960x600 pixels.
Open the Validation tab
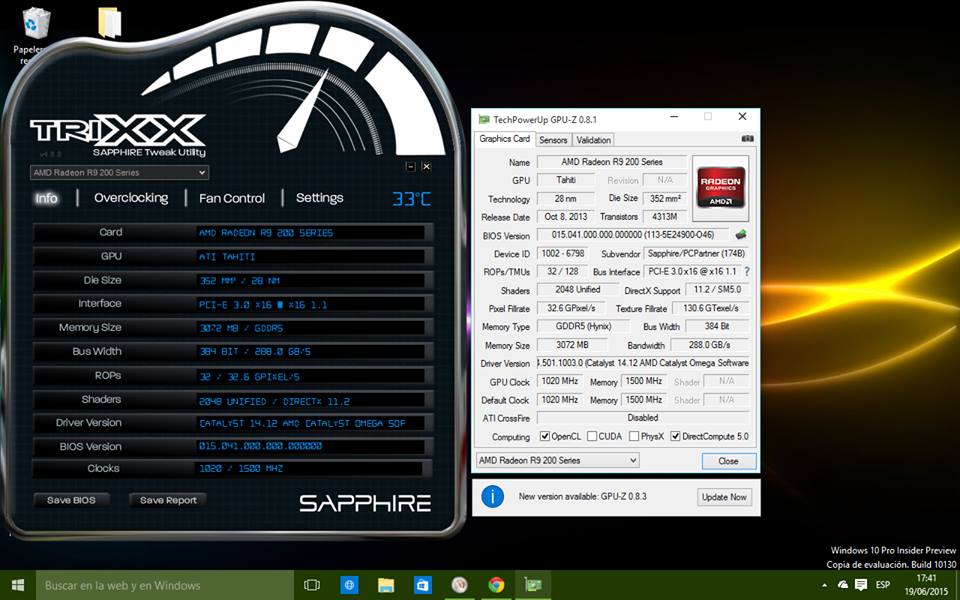pos(593,140)
